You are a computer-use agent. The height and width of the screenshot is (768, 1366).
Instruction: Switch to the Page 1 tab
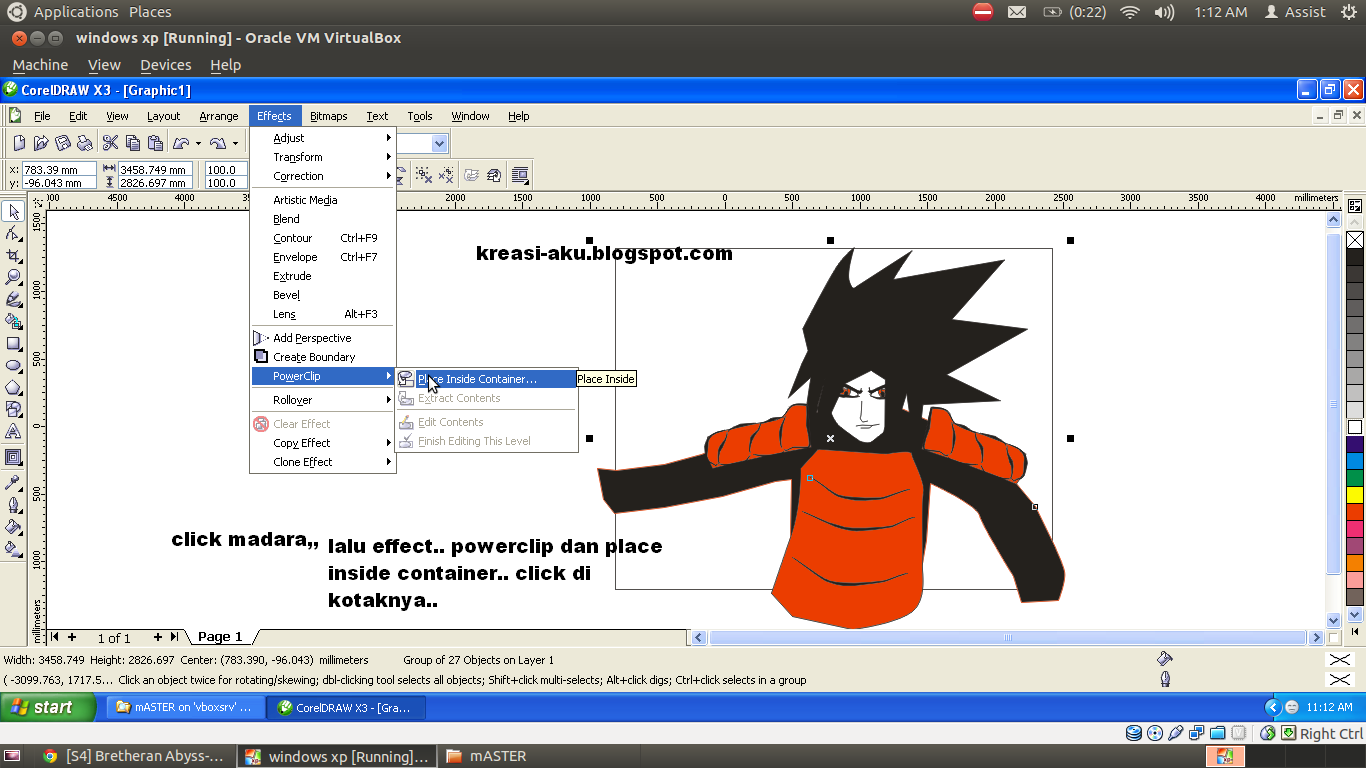tap(220, 637)
